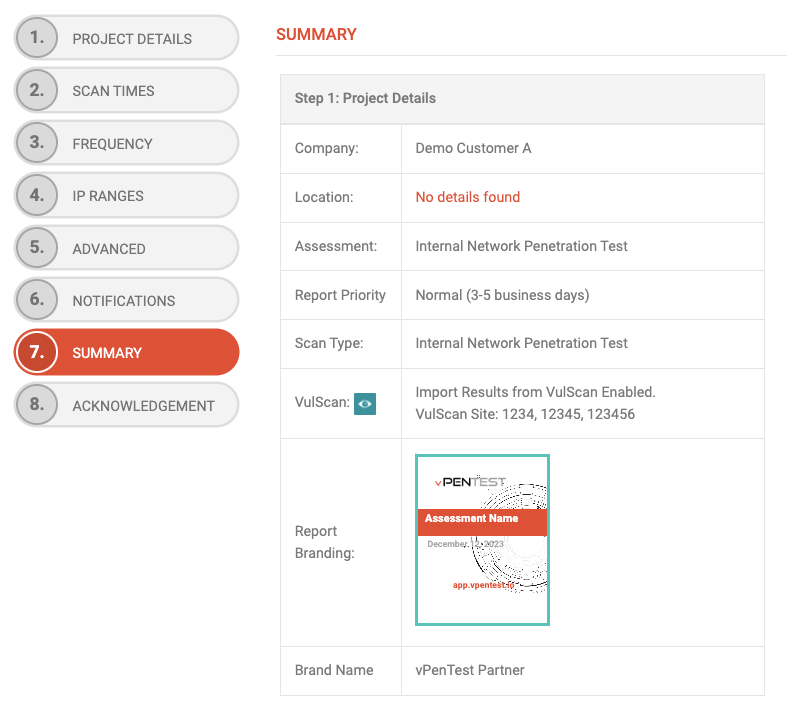This screenshot has height=714, width=787.
Task: Click the app.vpentest link on report cover
Action: (x=483, y=584)
